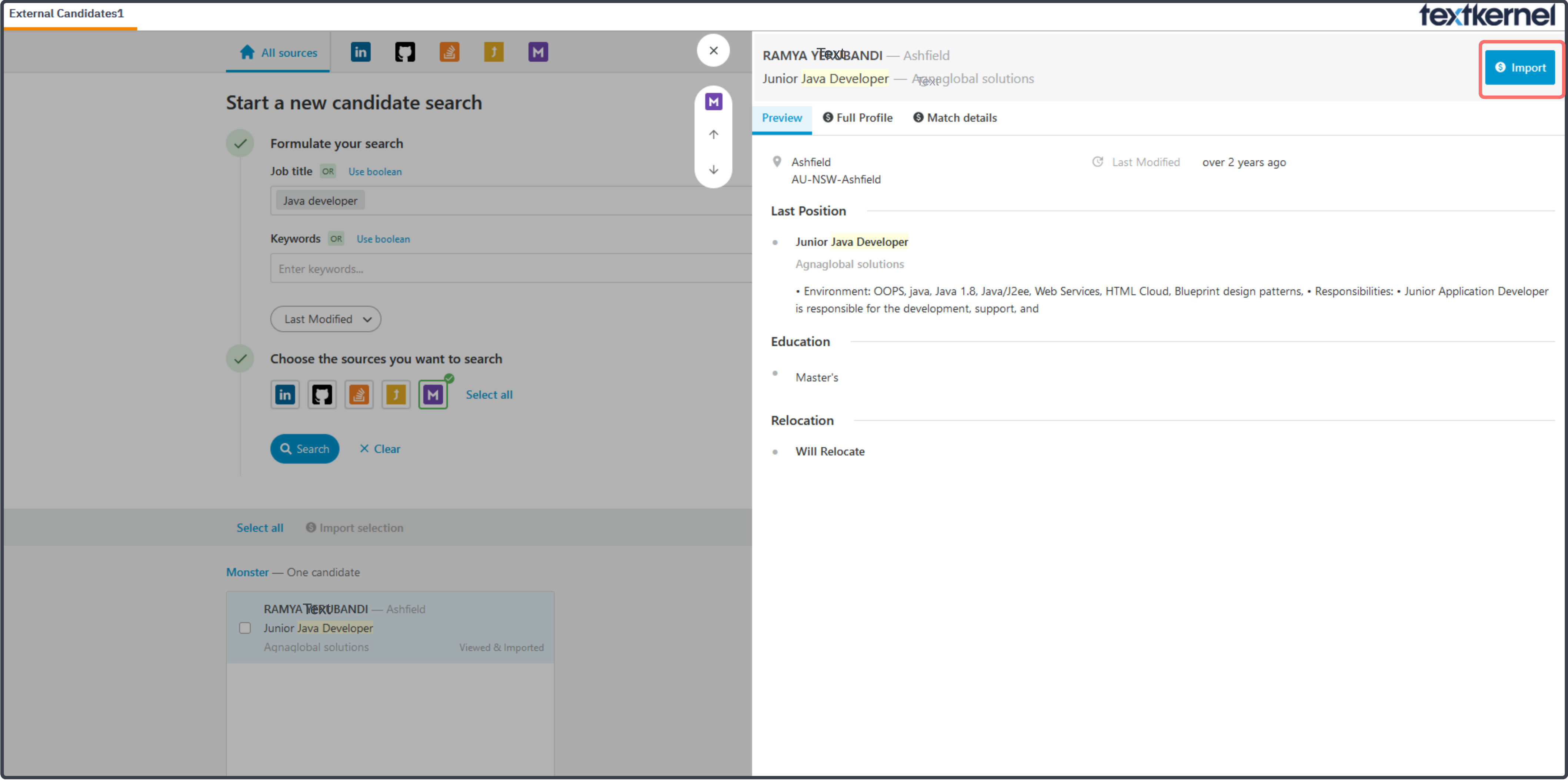Toggle GitHub in sources to search
This screenshot has height=780, width=1568.
click(x=322, y=395)
